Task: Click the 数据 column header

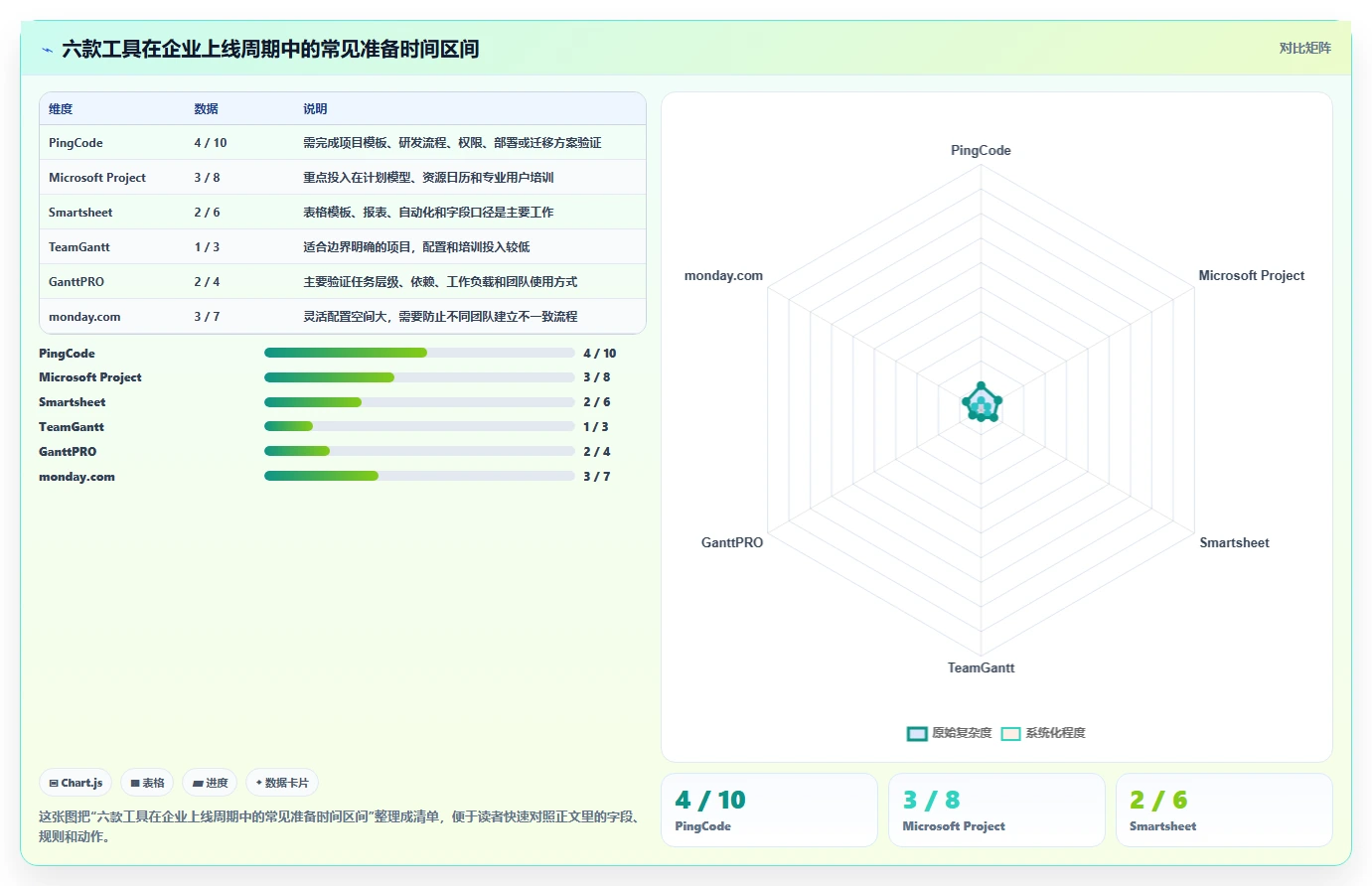Action: (206, 109)
